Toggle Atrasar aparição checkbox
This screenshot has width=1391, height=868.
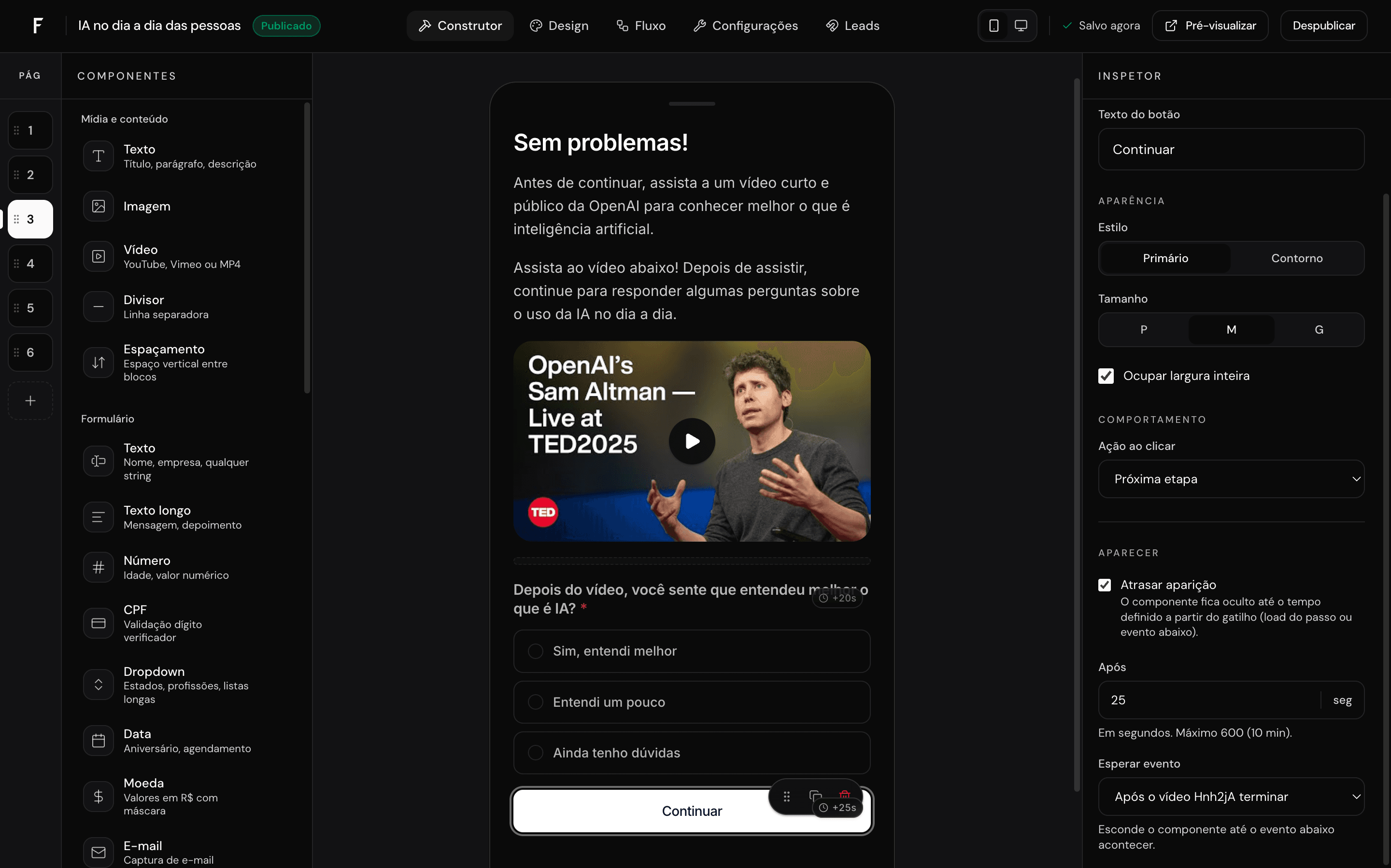click(1105, 585)
